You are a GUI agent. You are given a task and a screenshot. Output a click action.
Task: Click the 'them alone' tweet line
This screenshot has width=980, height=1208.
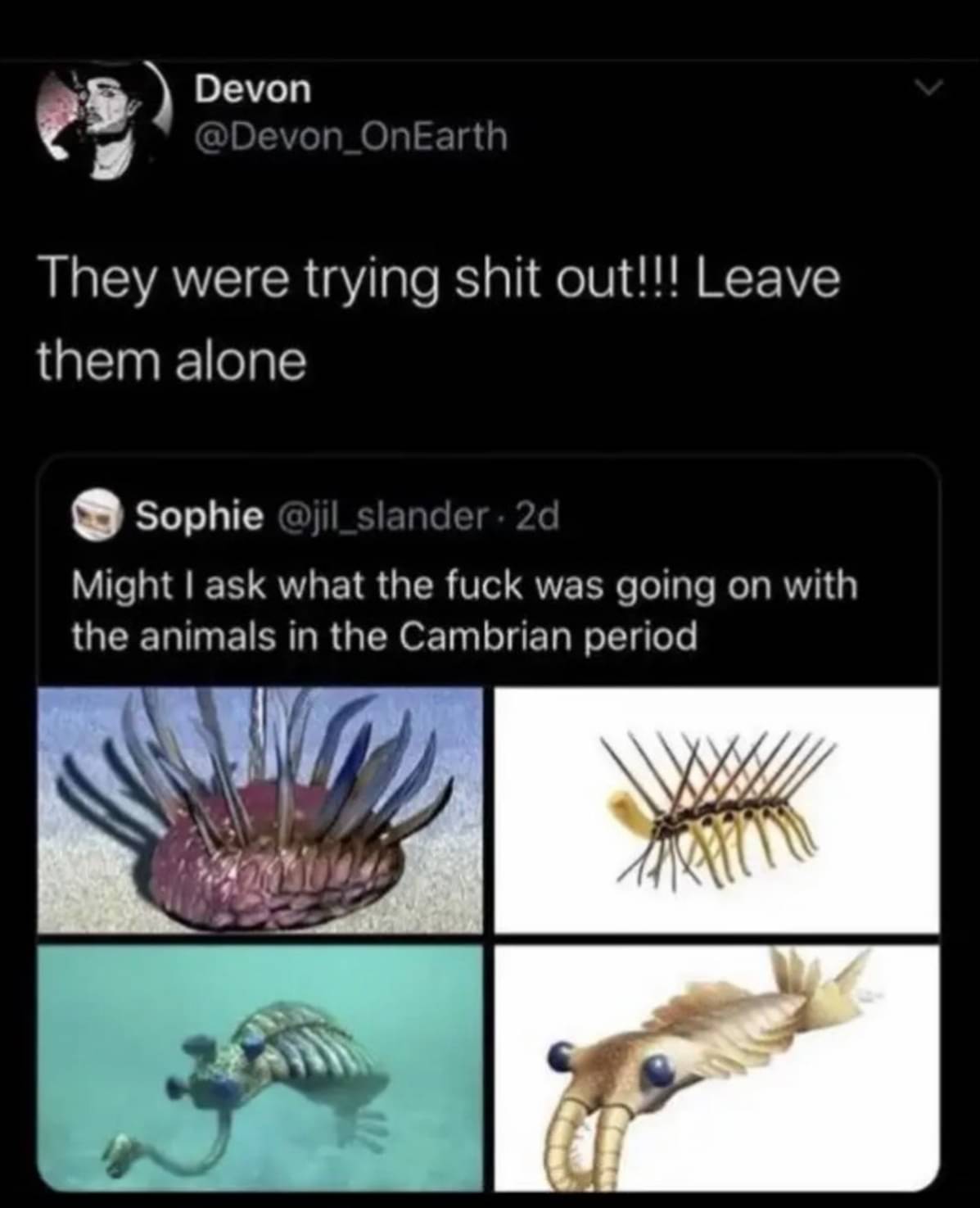[x=171, y=361]
